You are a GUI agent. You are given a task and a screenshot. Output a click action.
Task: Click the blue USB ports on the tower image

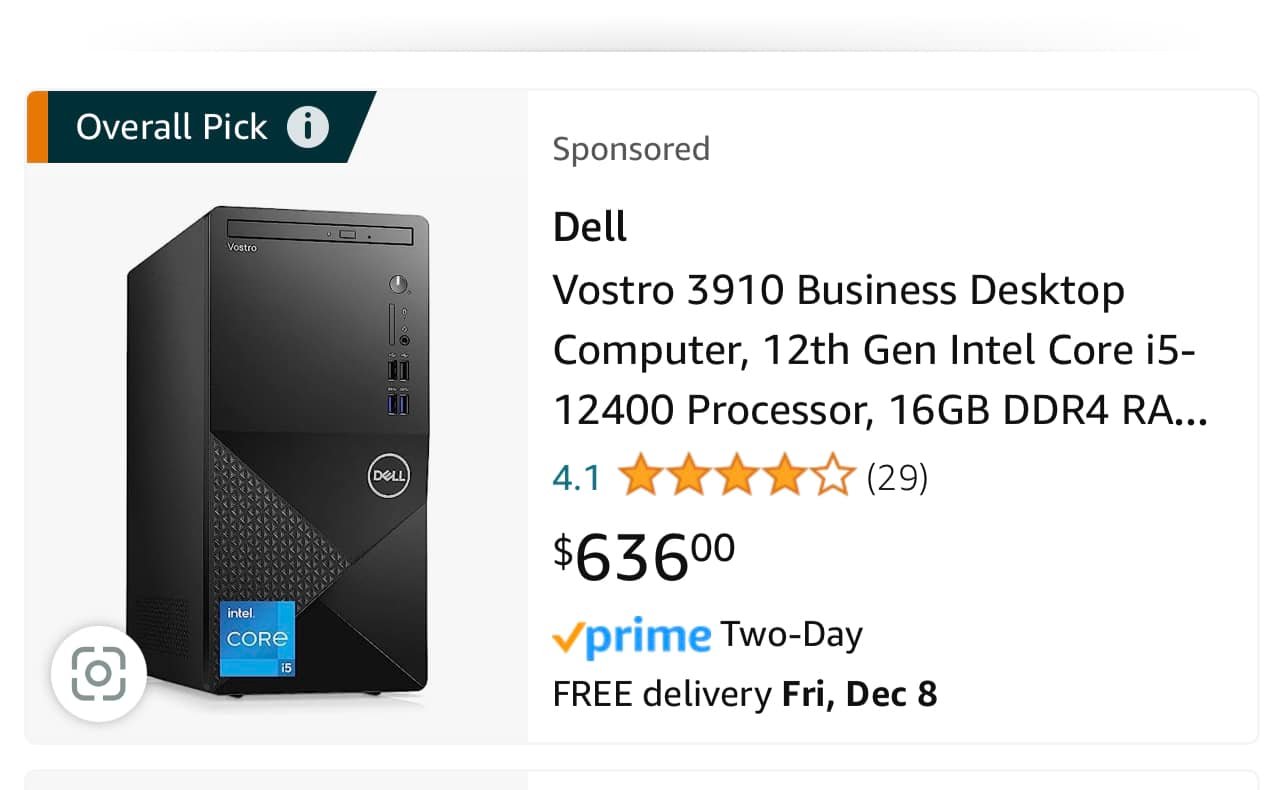[x=398, y=404]
